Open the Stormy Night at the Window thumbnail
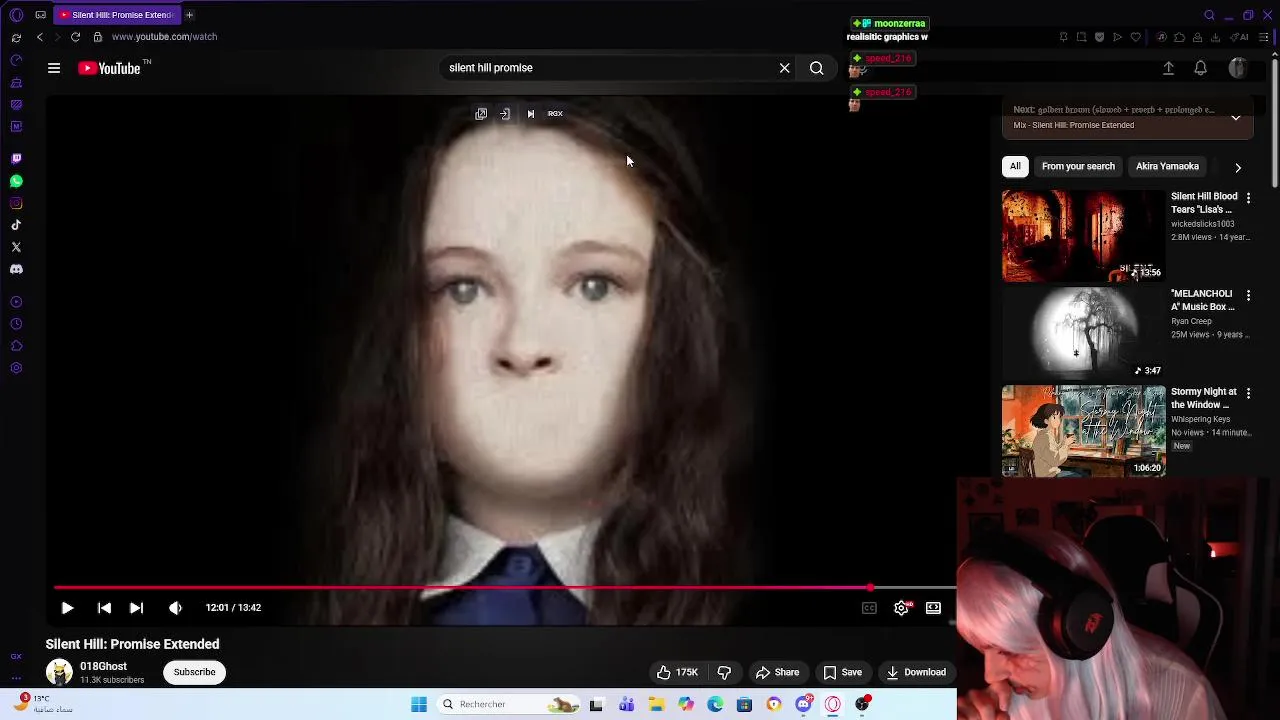Image resolution: width=1280 pixels, height=720 pixels. pyautogui.click(x=1084, y=431)
